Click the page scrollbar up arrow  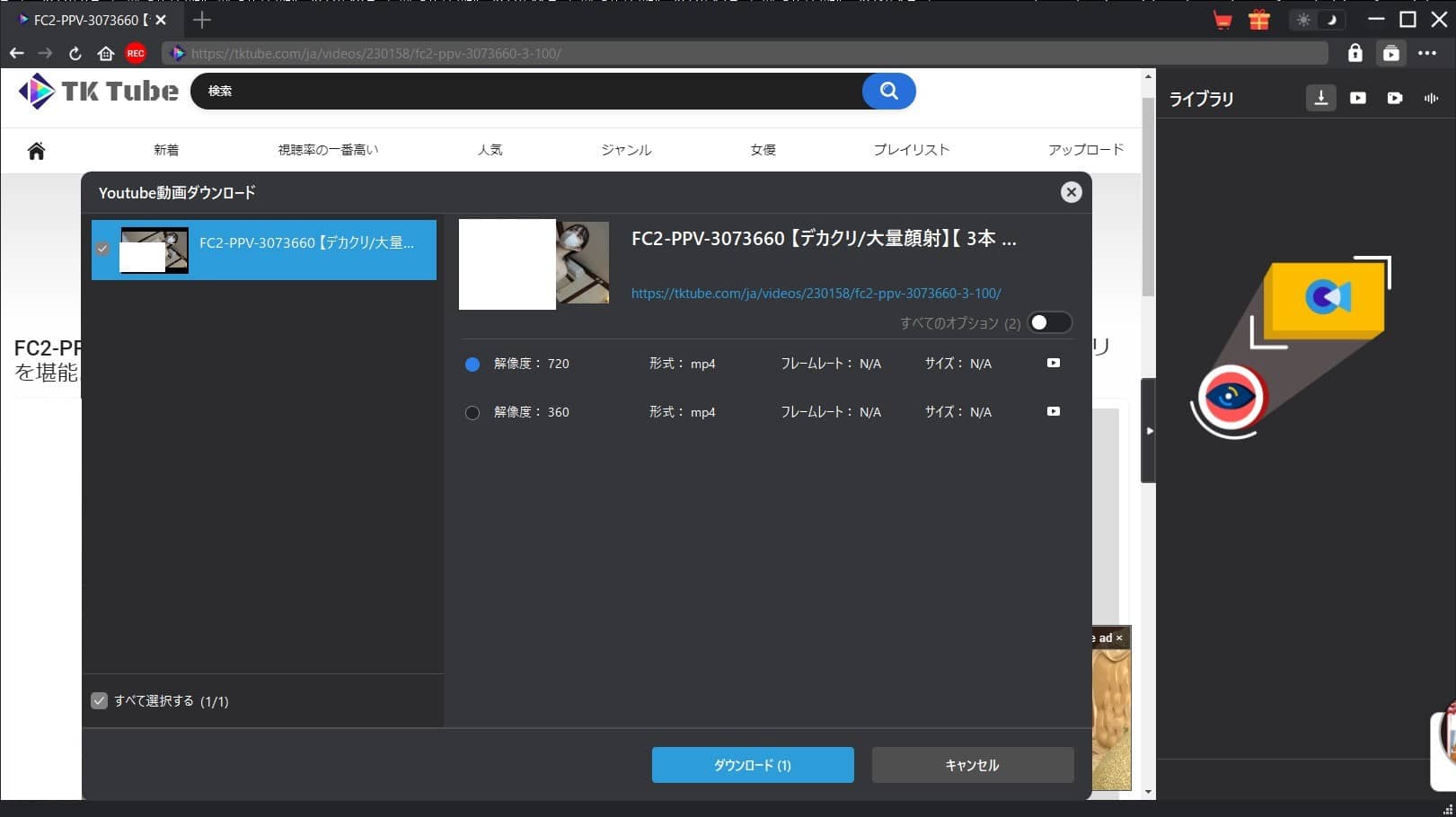pos(1148,76)
